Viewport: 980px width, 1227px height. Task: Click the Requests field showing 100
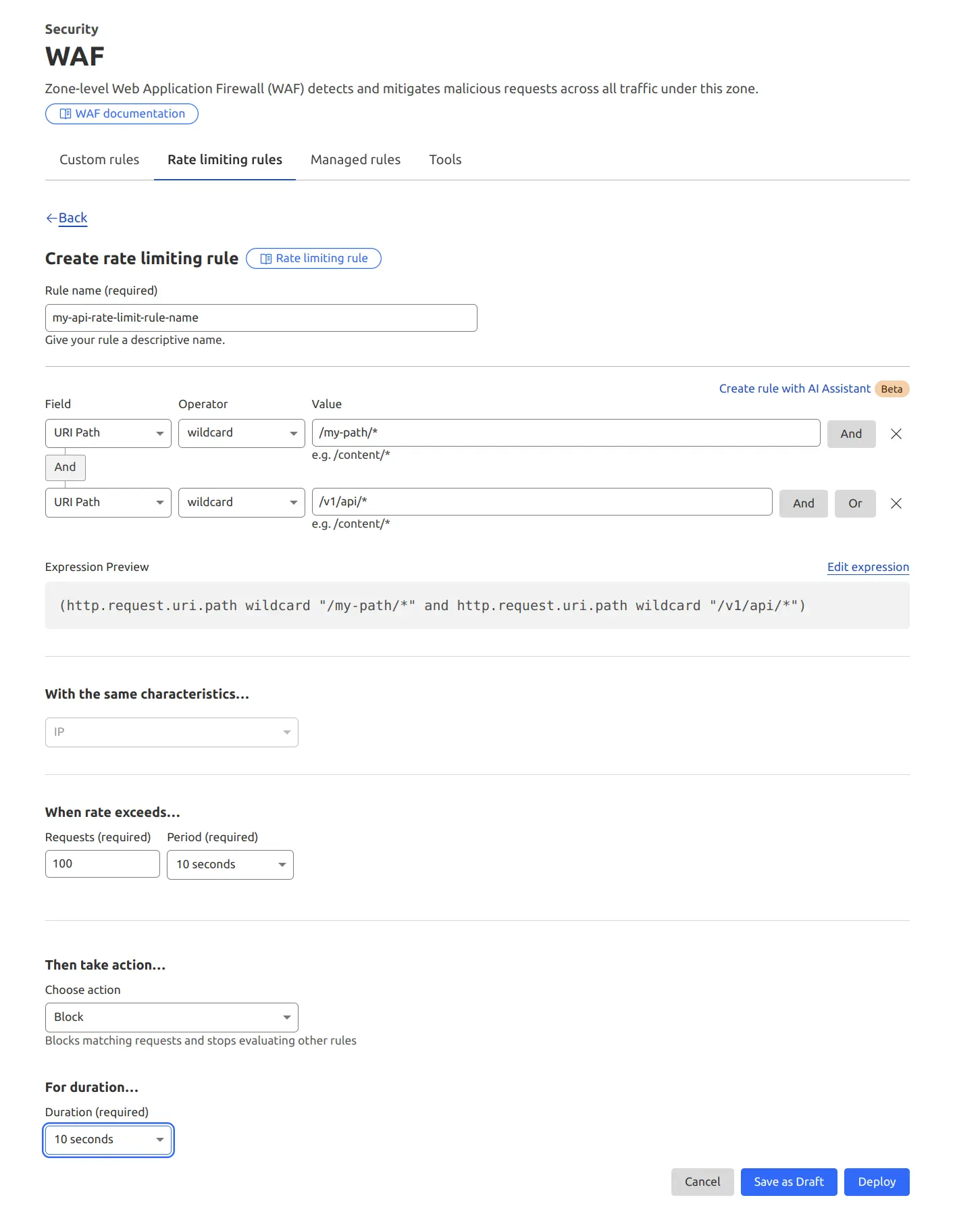(103, 864)
